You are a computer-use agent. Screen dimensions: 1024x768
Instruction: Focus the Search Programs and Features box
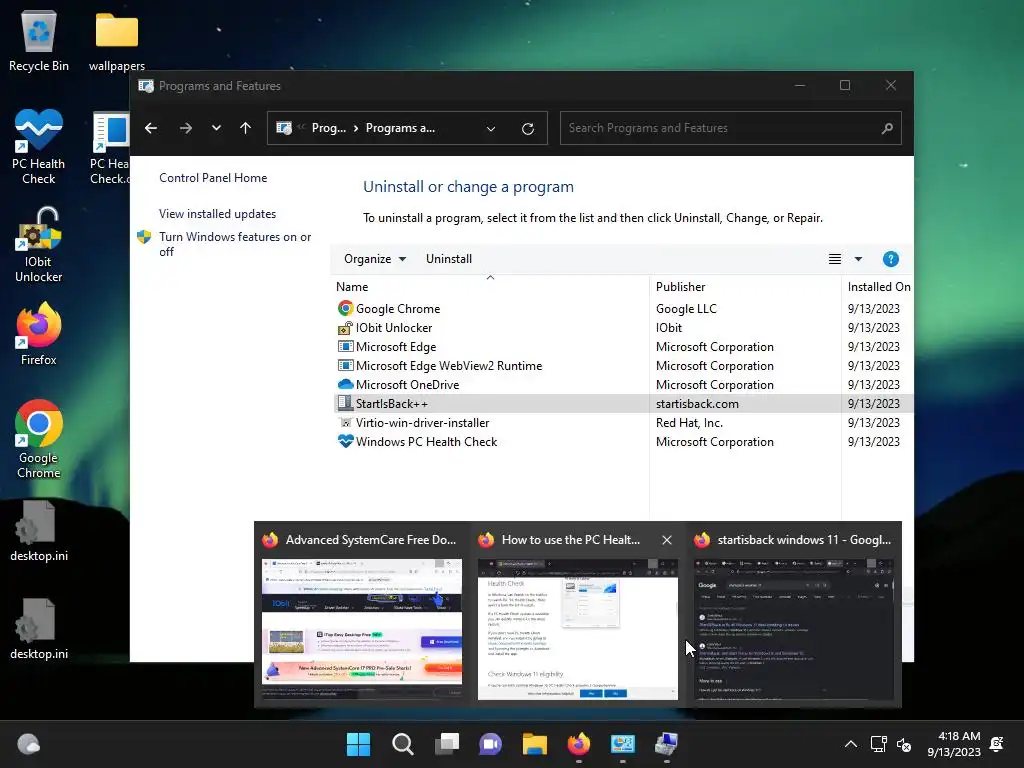pyautogui.click(x=730, y=128)
